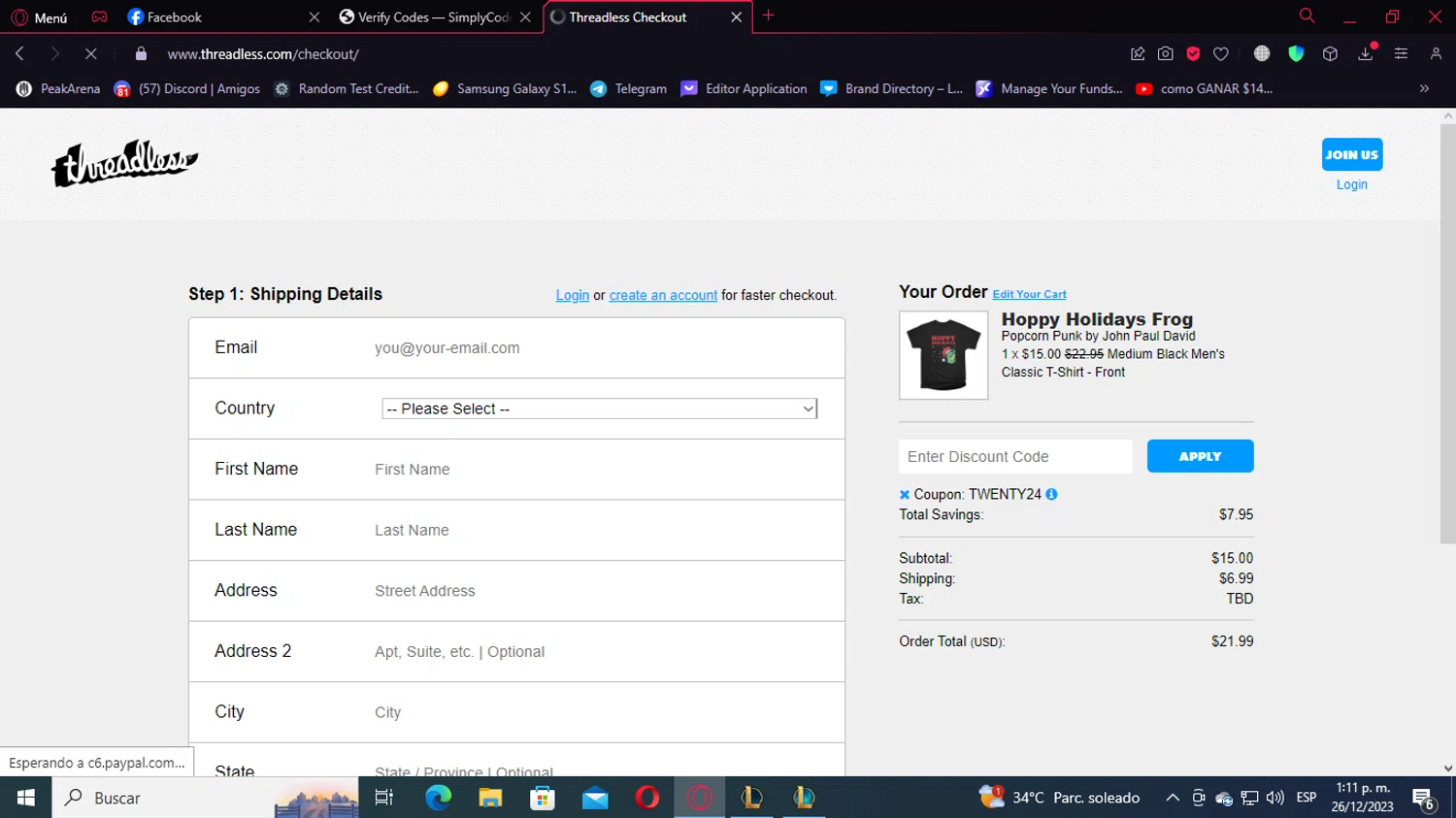Go back with the browser back arrow

[19, 53]
